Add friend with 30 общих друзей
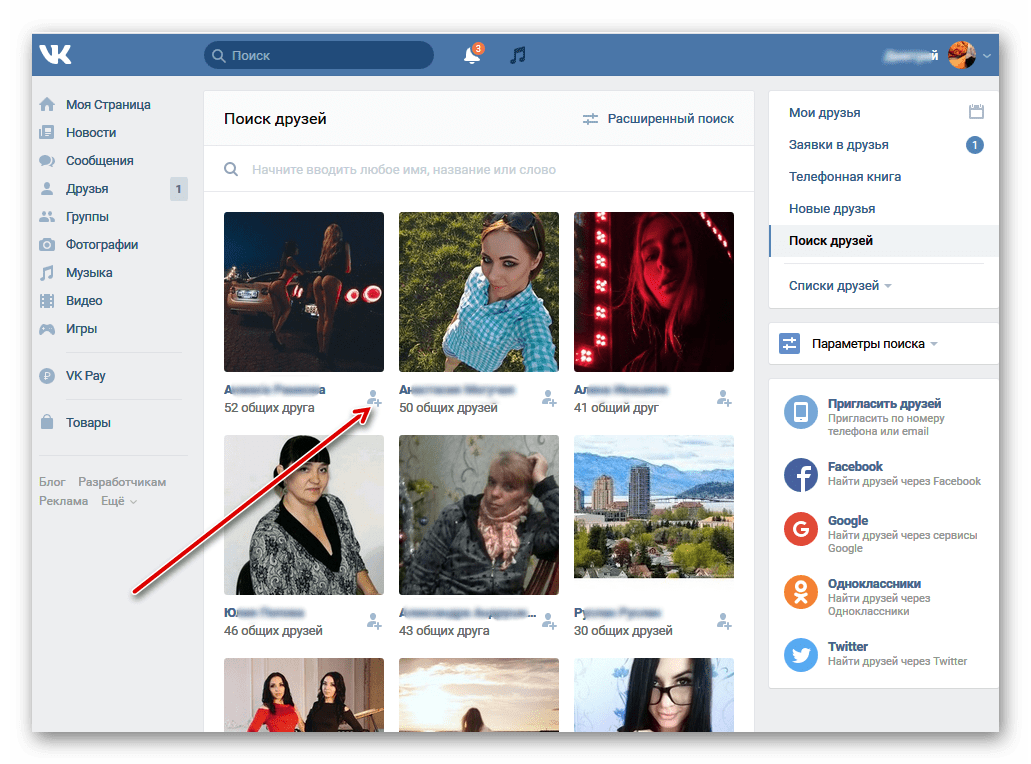This screenshot has width=1031, height=764. click(x=724, y=621)
